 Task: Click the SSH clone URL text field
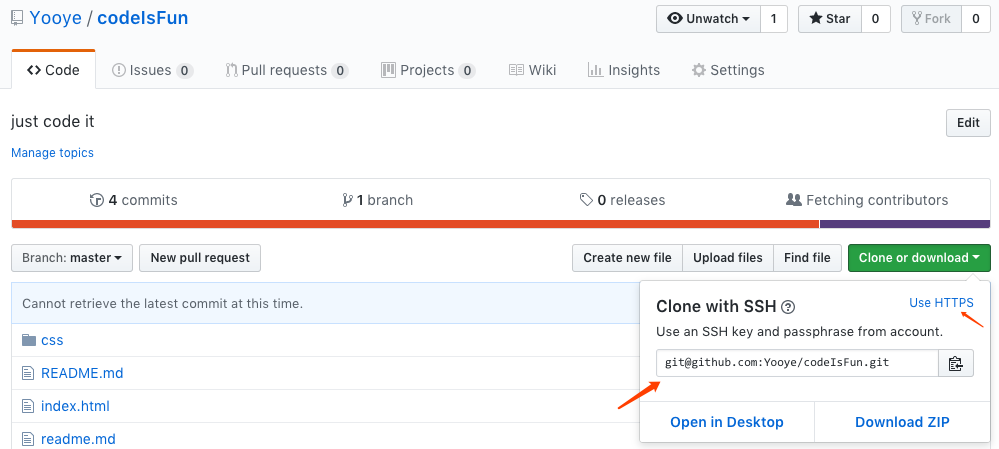coord(797,363)
